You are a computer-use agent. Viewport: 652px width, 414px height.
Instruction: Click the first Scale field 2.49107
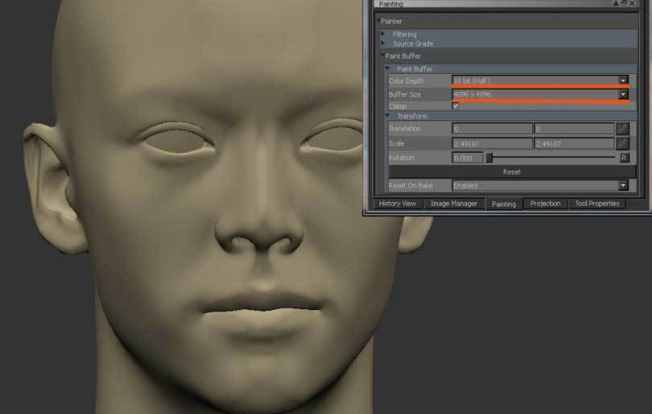(x=492, y=143)
